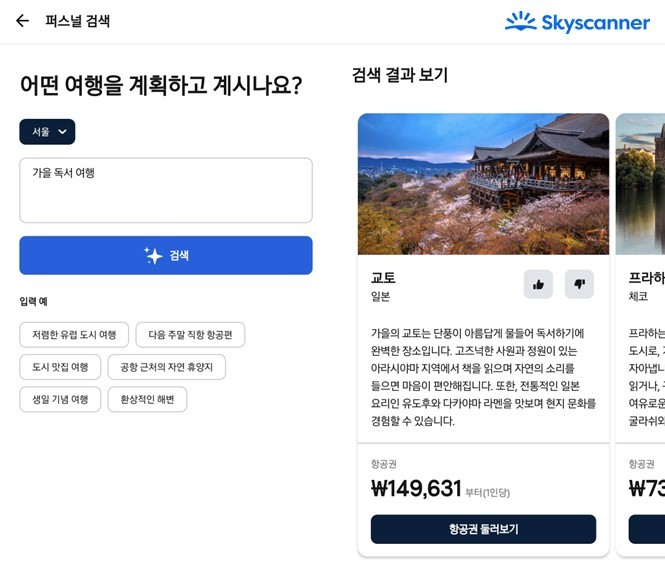Choose 도시 맛집 여행 suggestion
Image resolution: width=665 pixels, height=588 pixels.
tap(59, 367)
